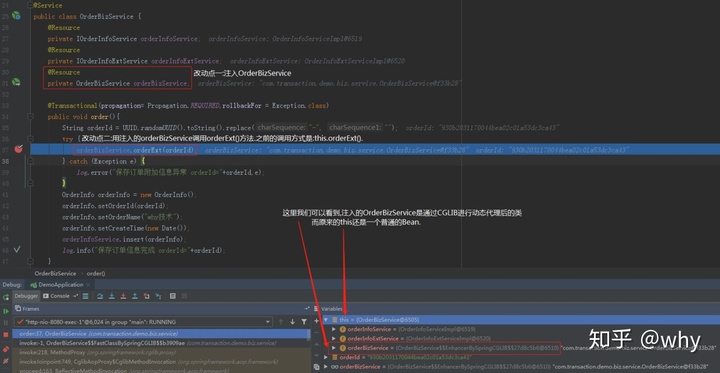Collapse the 'this' variable node
Screen dimensions: 720x373
(325, 320)
